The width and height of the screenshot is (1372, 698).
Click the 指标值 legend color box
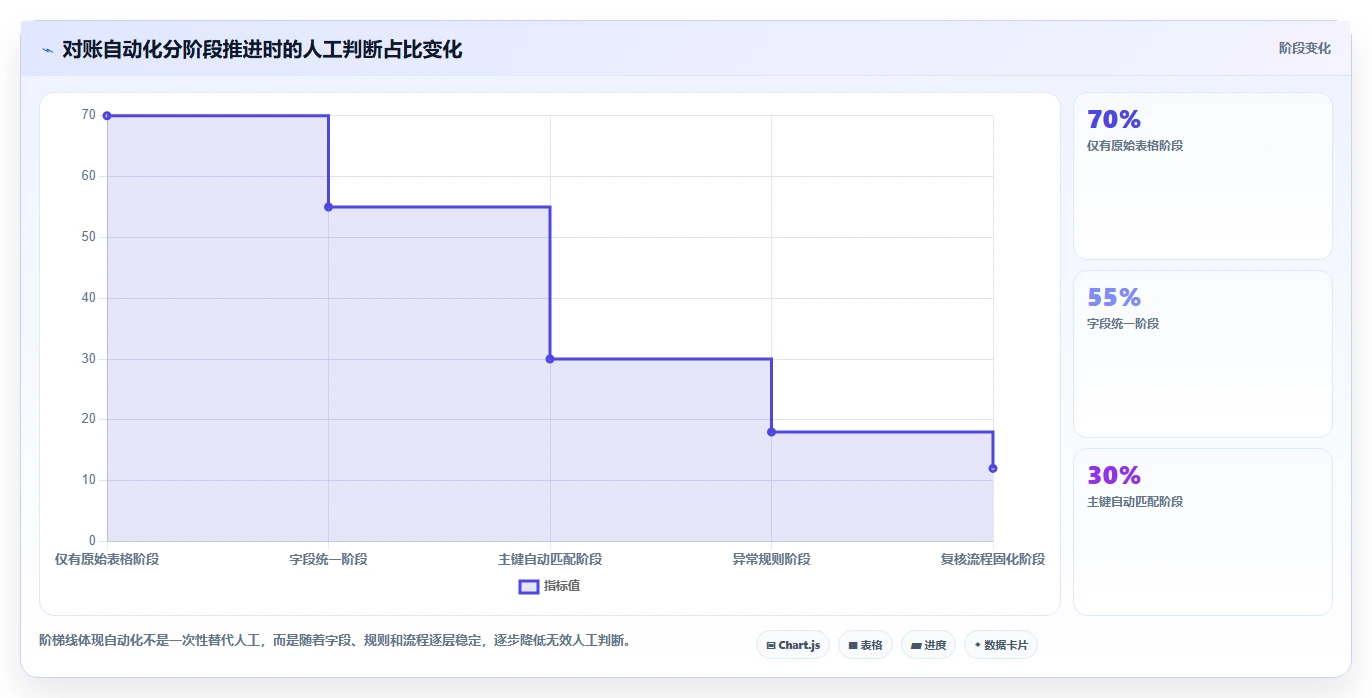[529, 586]
